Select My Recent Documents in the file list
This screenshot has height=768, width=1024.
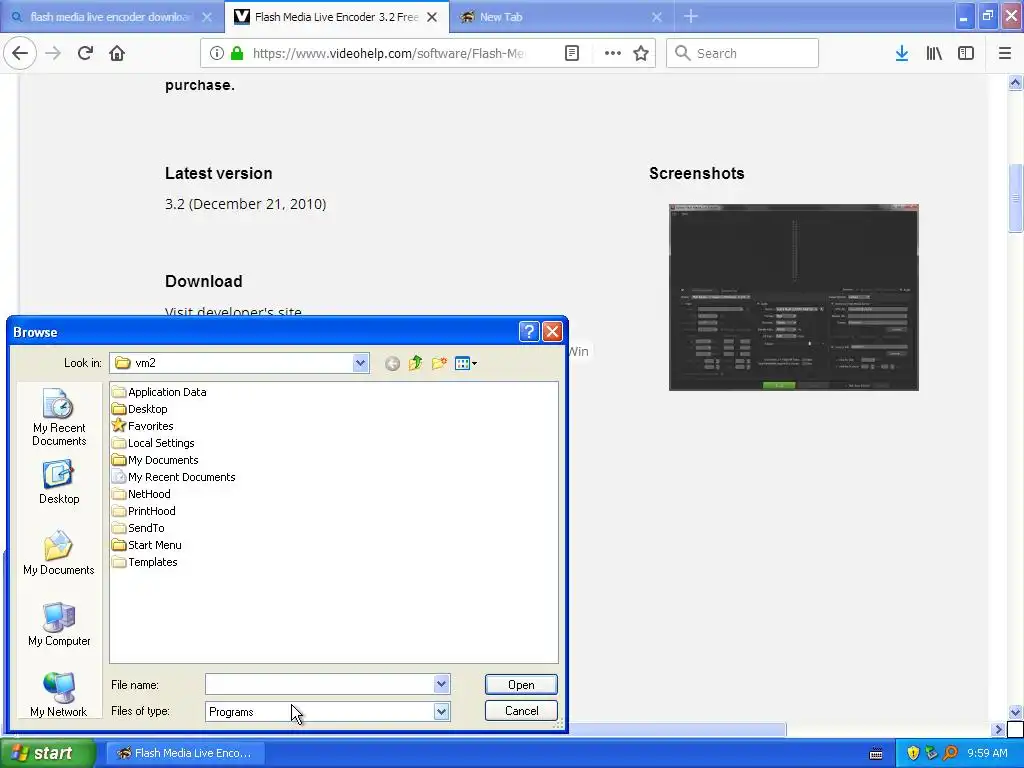point(174,477)
